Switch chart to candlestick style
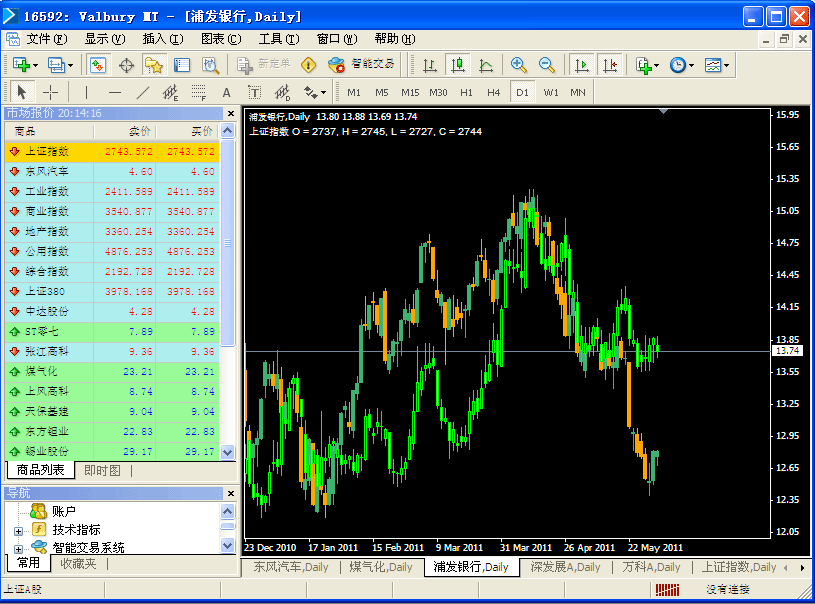The image size is (815, 604). 458,65
